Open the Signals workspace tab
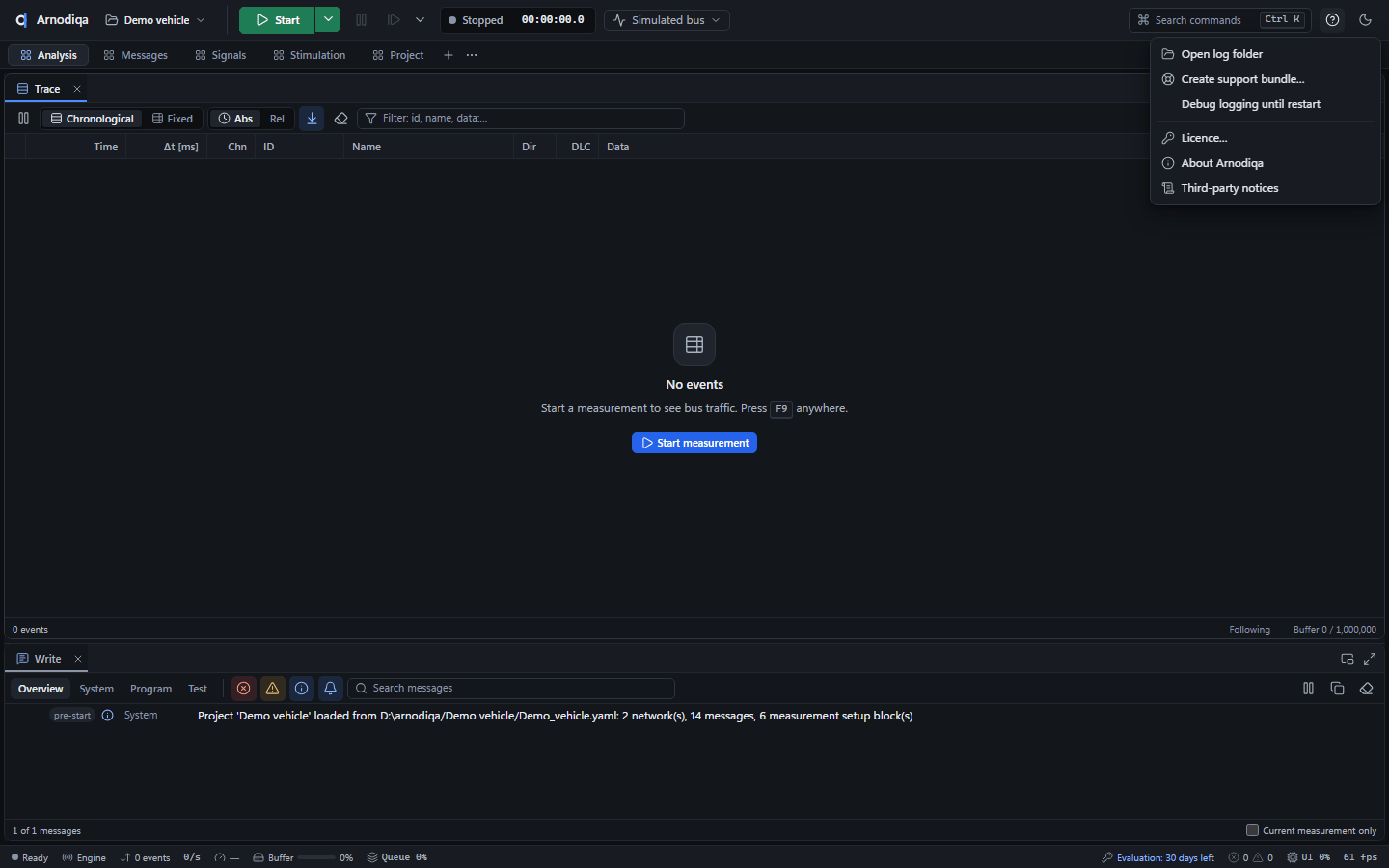 221,55
